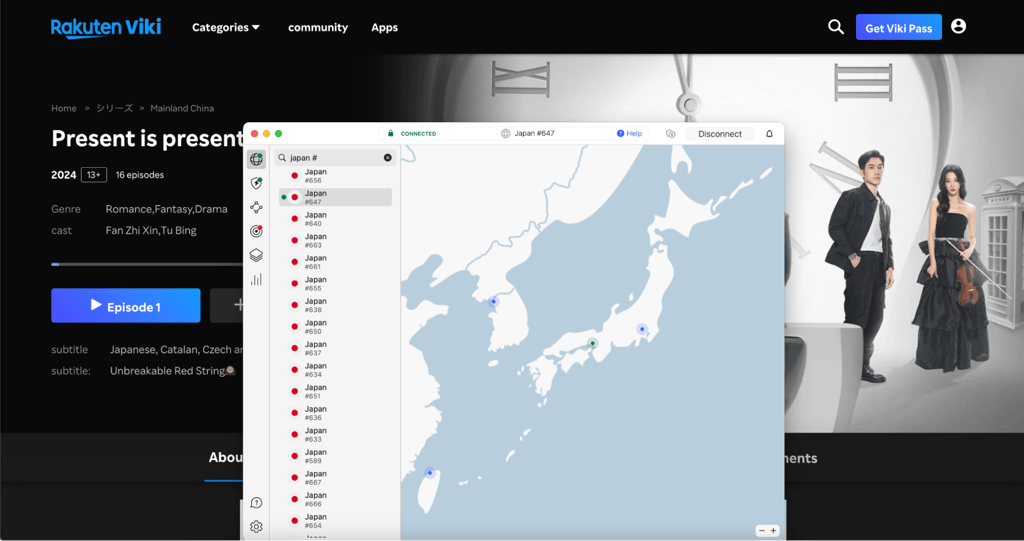
Task: Open the user account profile icon
Action: pos(958,26)
